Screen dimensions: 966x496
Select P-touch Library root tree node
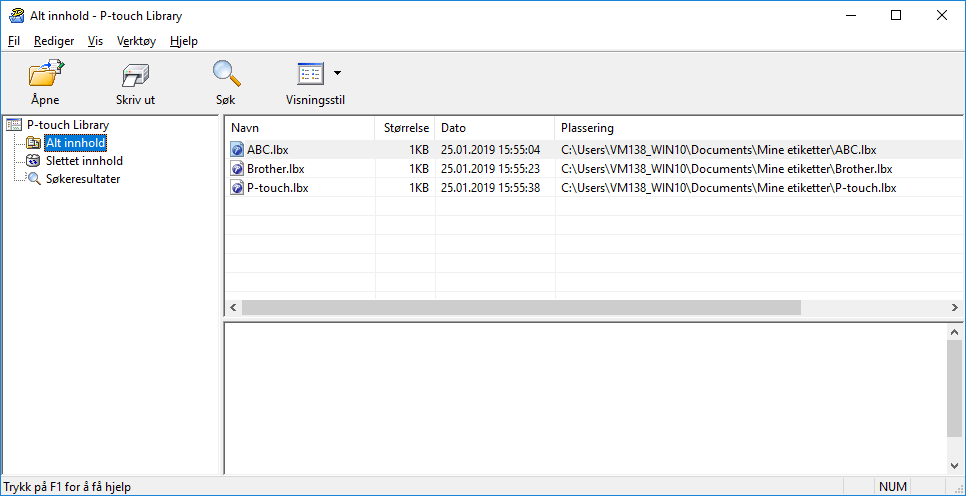click(x=68, y=124)
